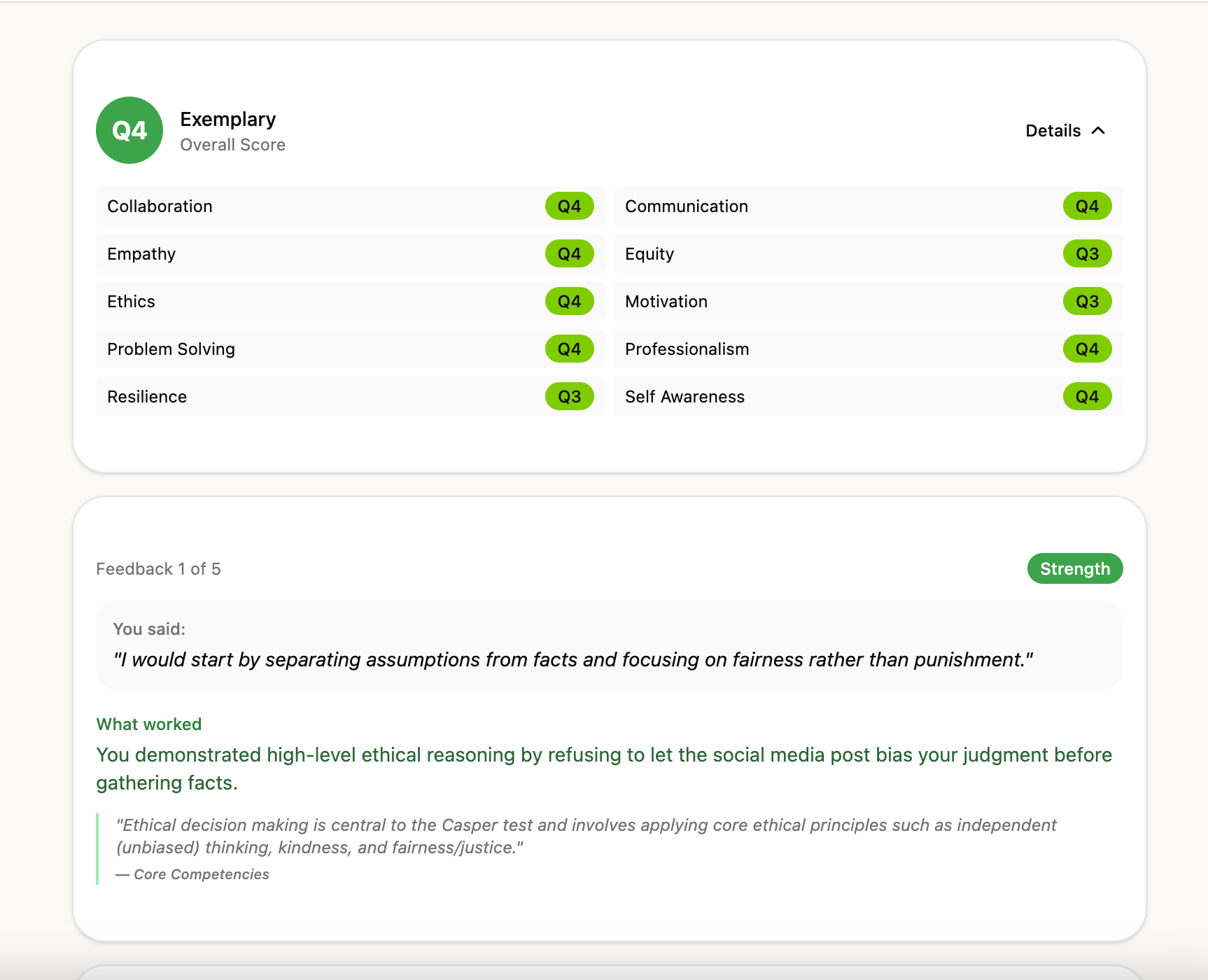Select the Q4 badge for Ethics
1208x980 pixels.
[570, 301]
